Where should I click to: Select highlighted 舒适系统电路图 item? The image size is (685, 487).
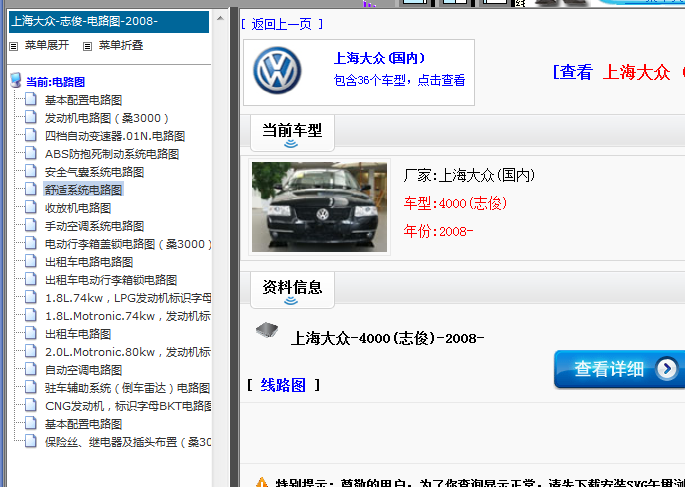pos(83,190)
